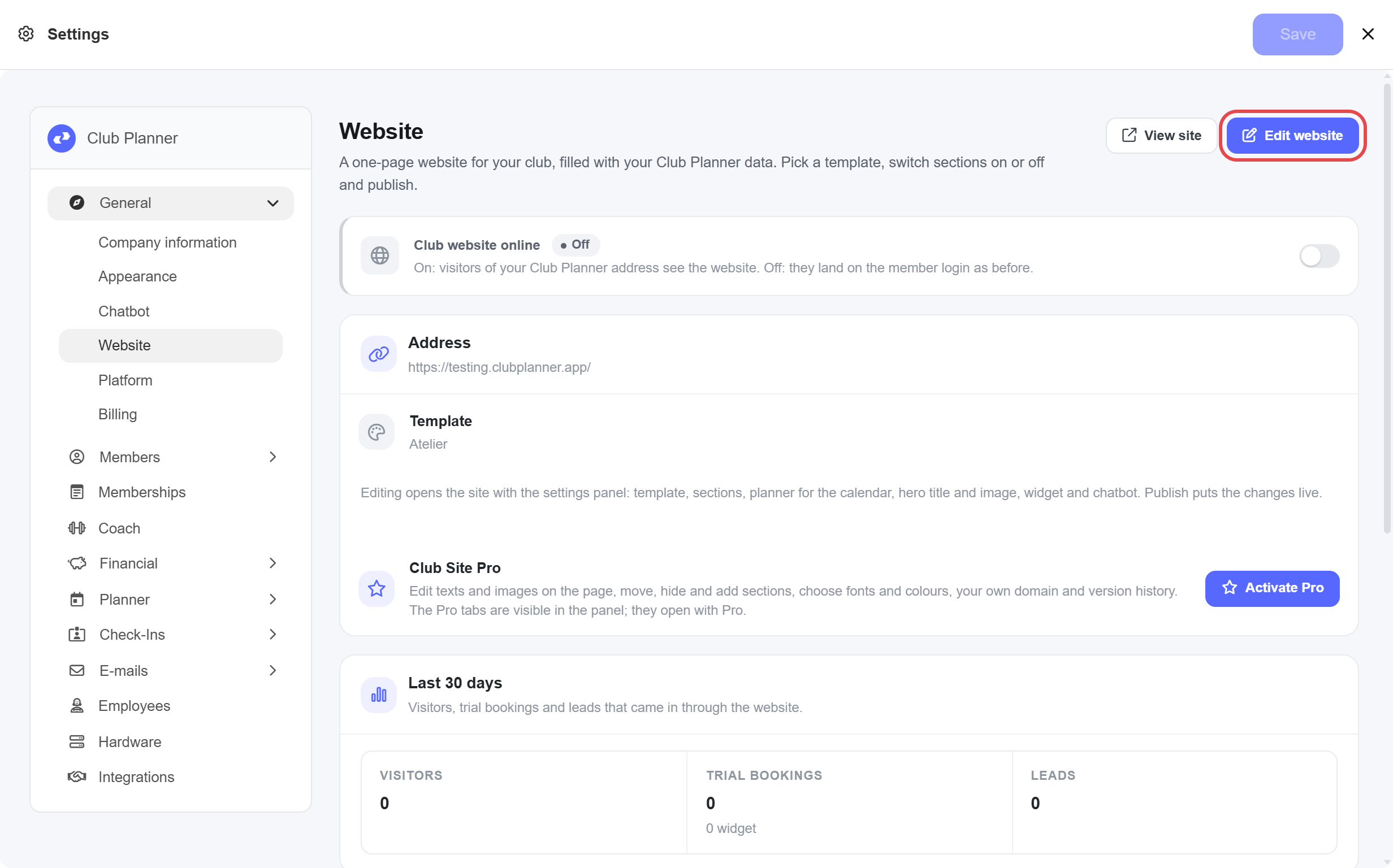The height and width of the screenshot is (868, 1393).
Task: Click the Financial piggy bank icon
Action: pyautogui.click(x=77, y=563)
